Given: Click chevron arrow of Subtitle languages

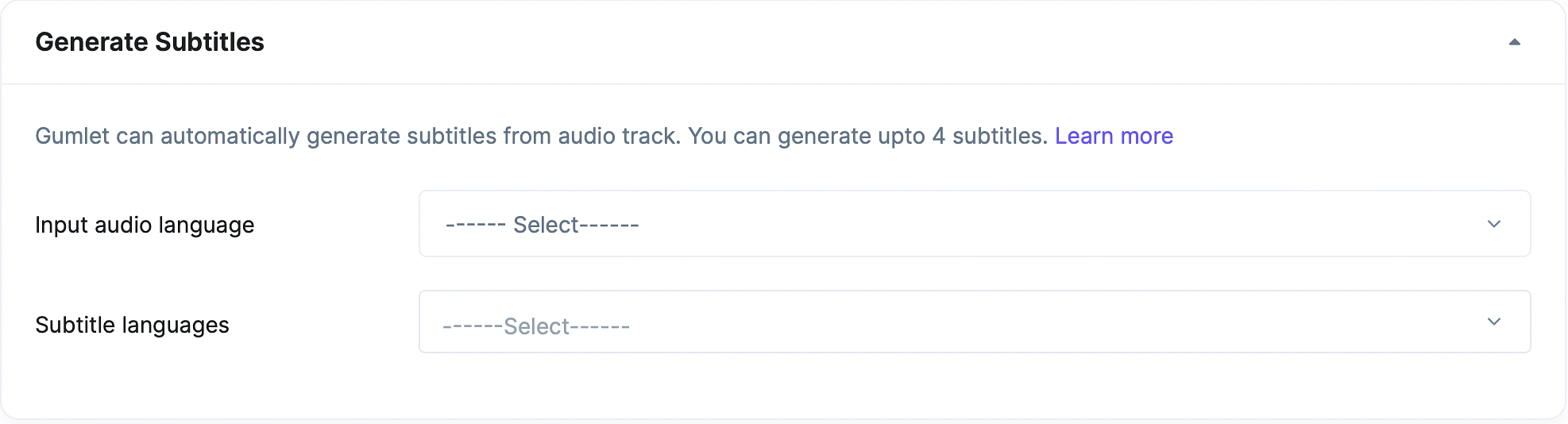Looking at the screenshot, I should tap(1493, 322).
